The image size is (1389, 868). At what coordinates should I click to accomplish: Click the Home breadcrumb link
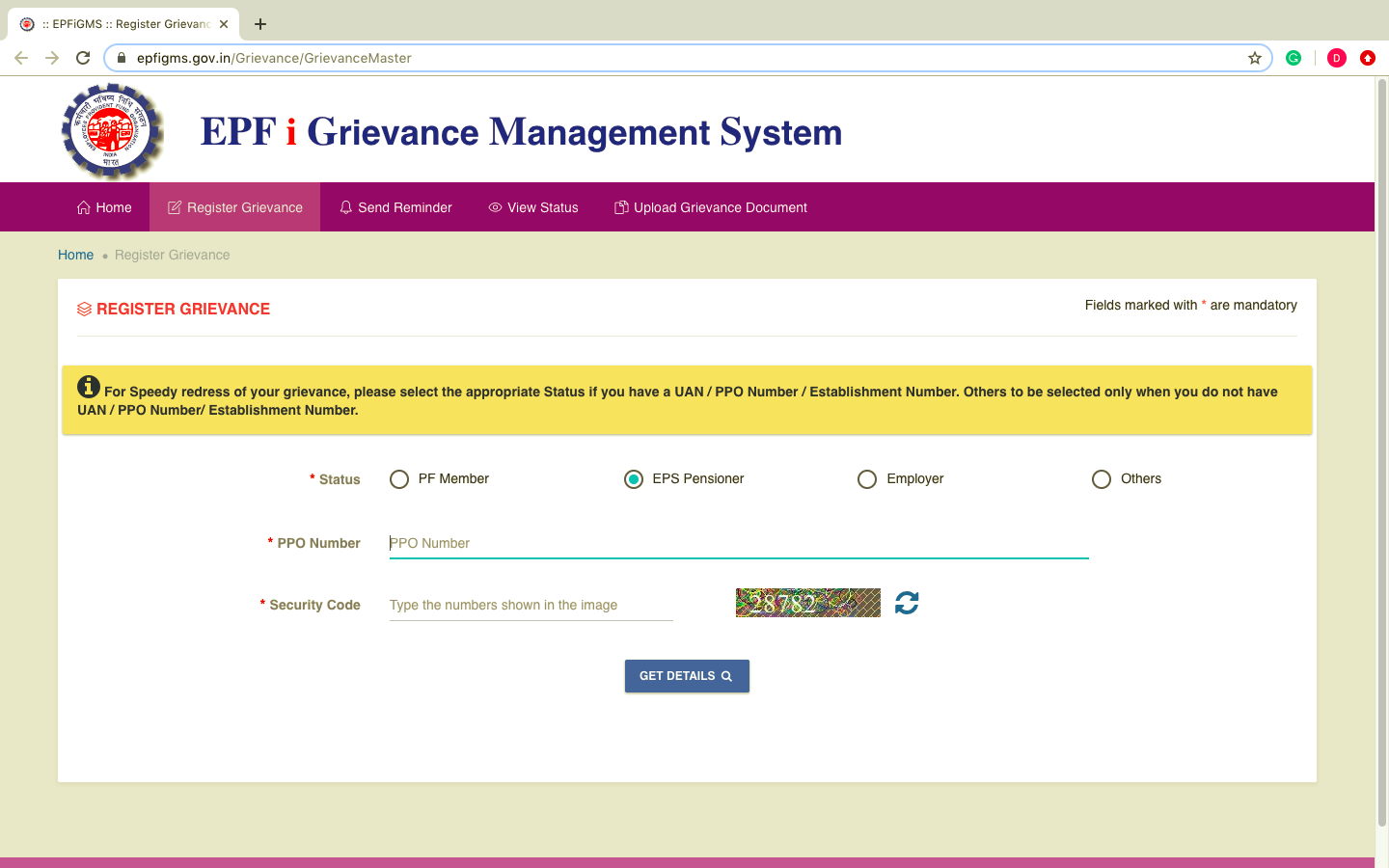click(x=75, y=255)
